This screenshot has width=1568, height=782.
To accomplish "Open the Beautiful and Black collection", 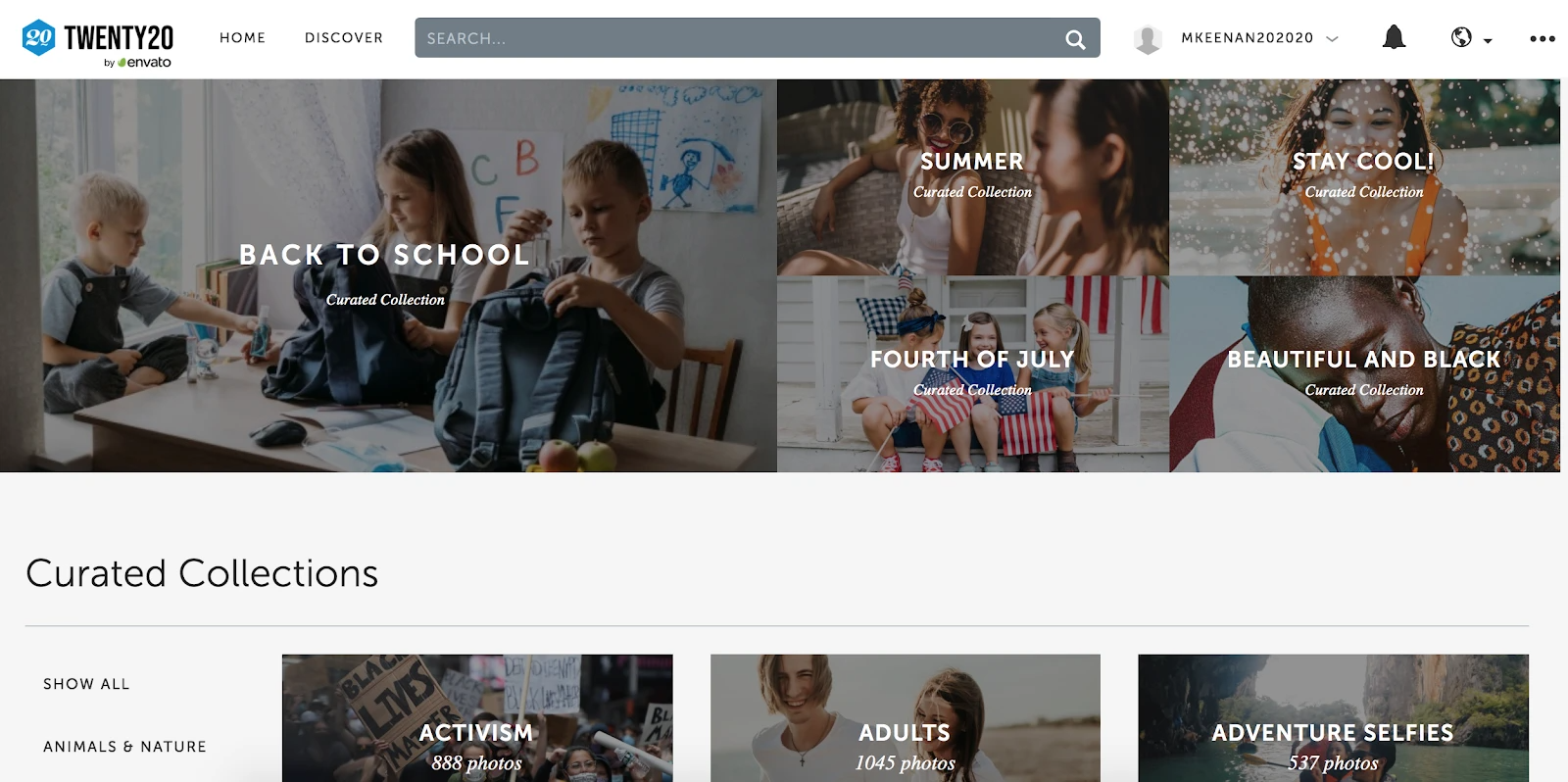I will 1364,373.
